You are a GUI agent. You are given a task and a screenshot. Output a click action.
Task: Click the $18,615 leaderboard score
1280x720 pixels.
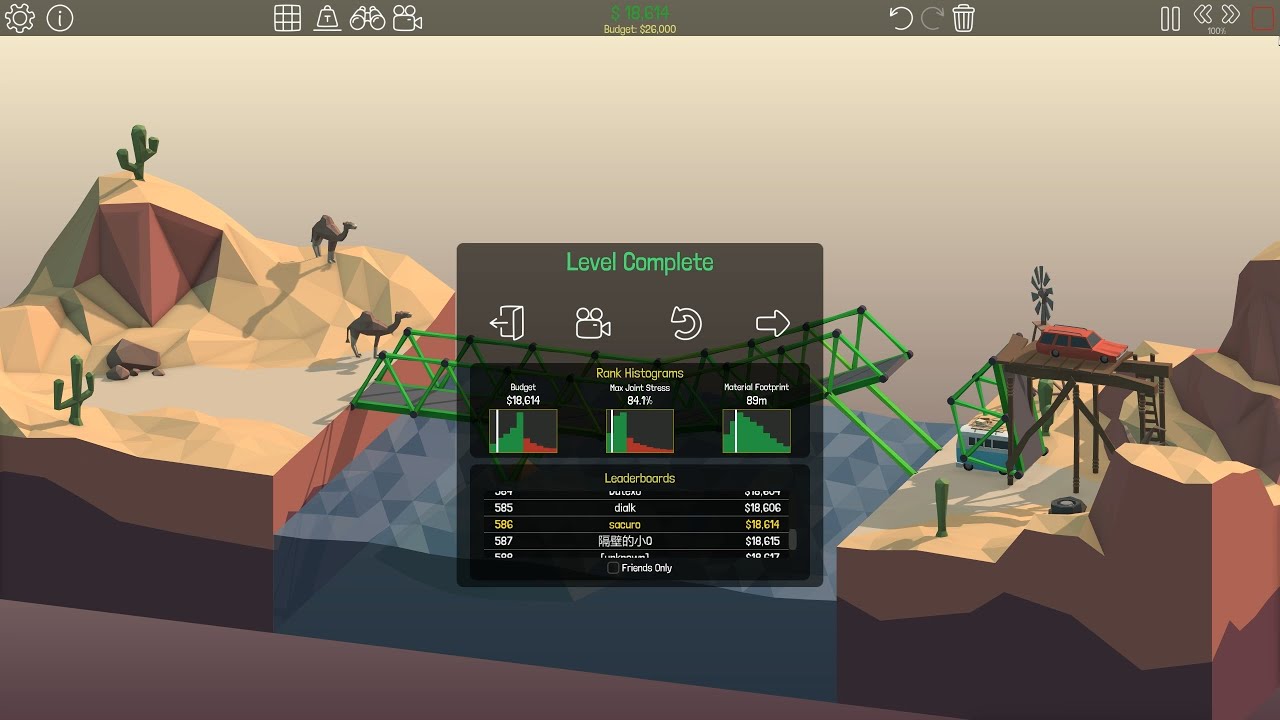point(763,541)
